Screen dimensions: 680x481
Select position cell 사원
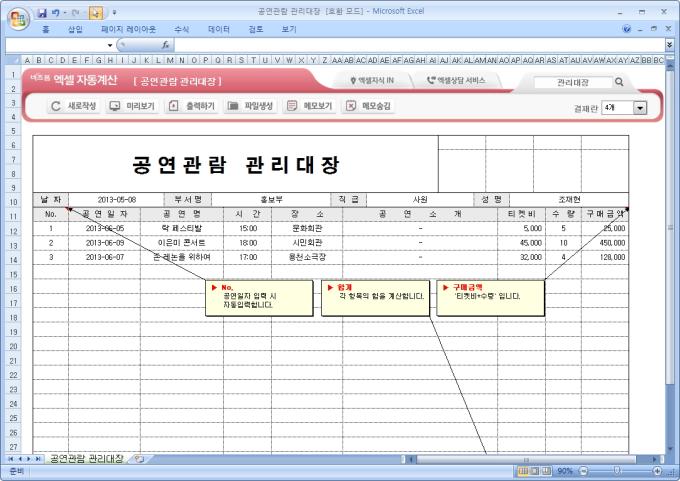coord(420,200)
